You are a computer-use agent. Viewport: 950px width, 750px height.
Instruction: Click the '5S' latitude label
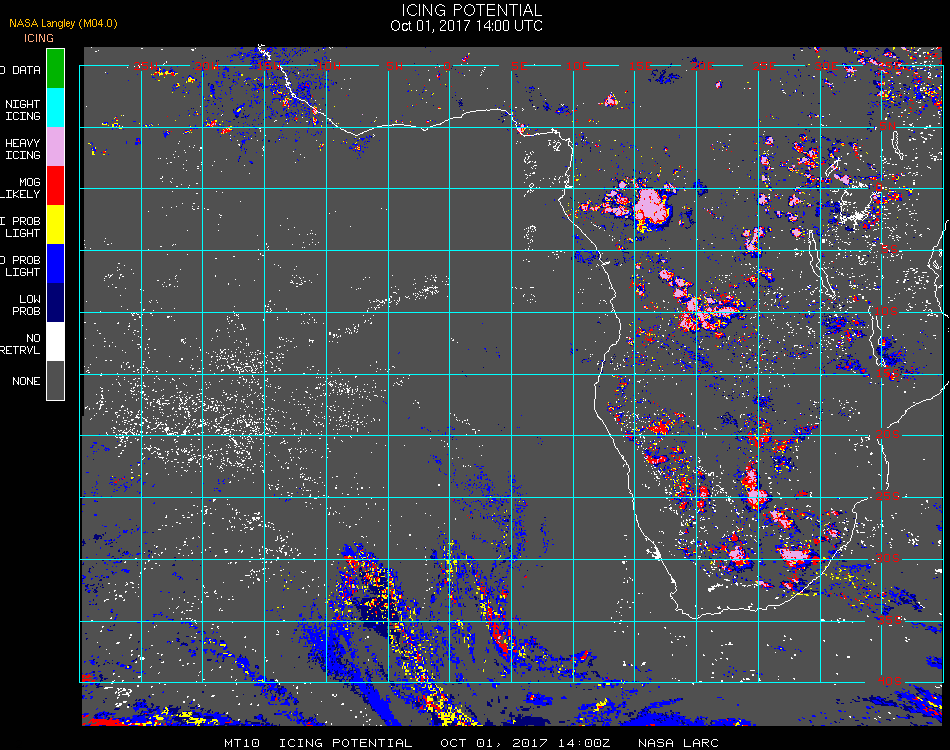point(889,250)
